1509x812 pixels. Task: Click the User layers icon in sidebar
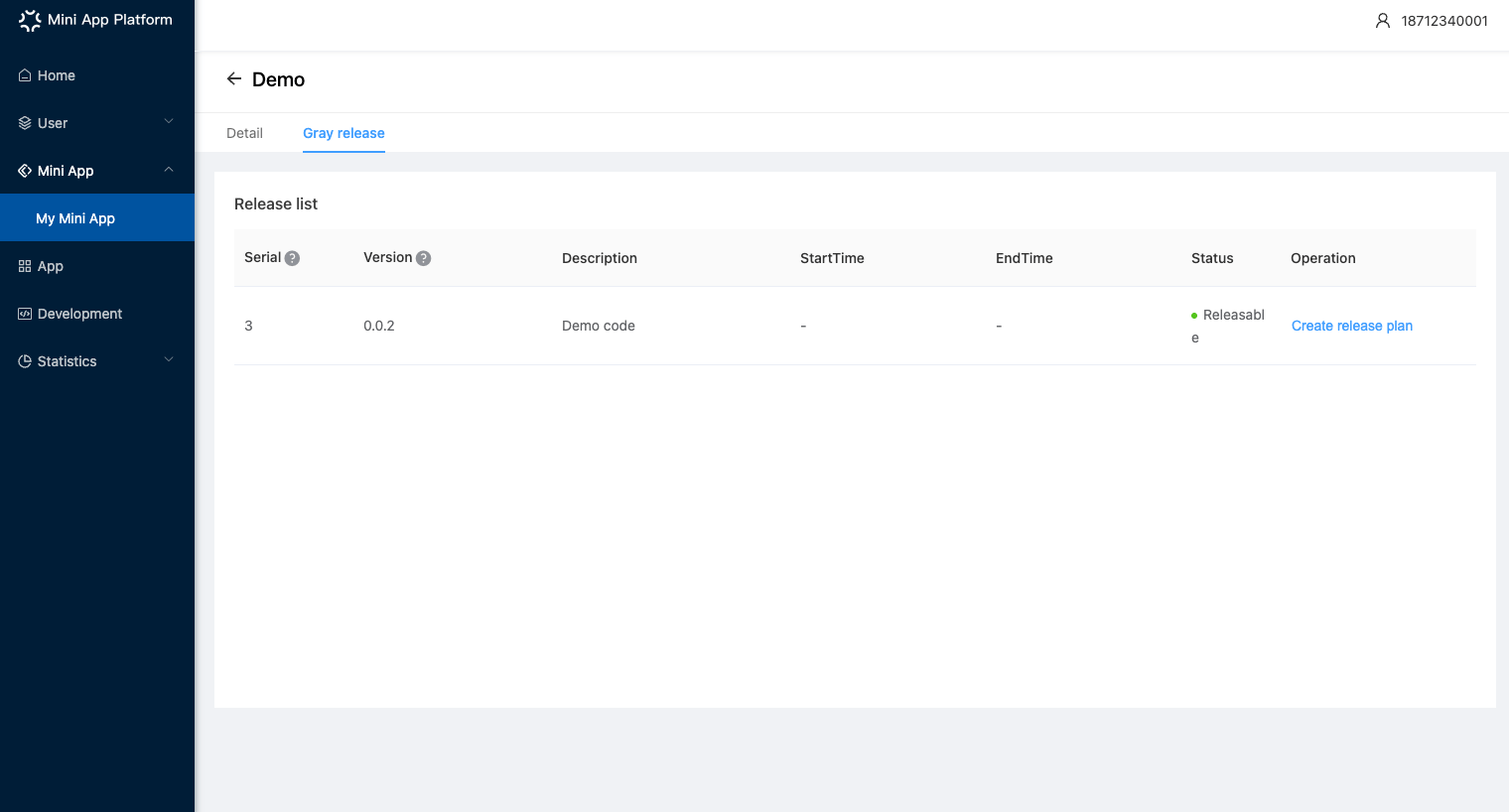[25, 123]
